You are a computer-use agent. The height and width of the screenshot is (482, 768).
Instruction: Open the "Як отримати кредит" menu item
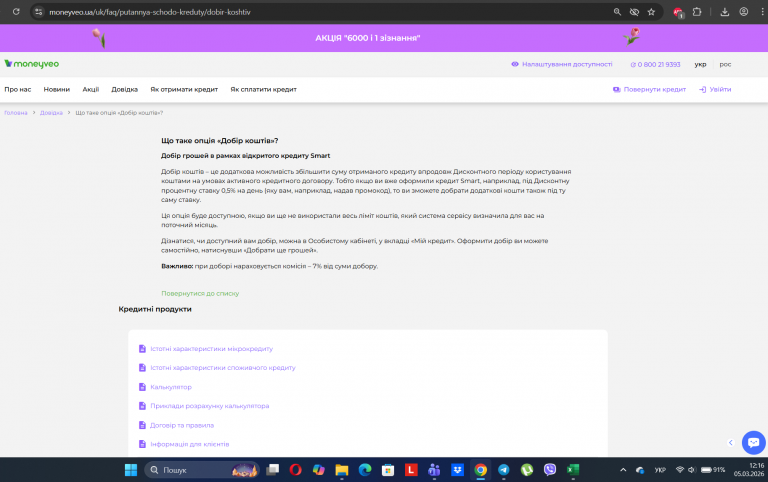[x=184, y=89]
